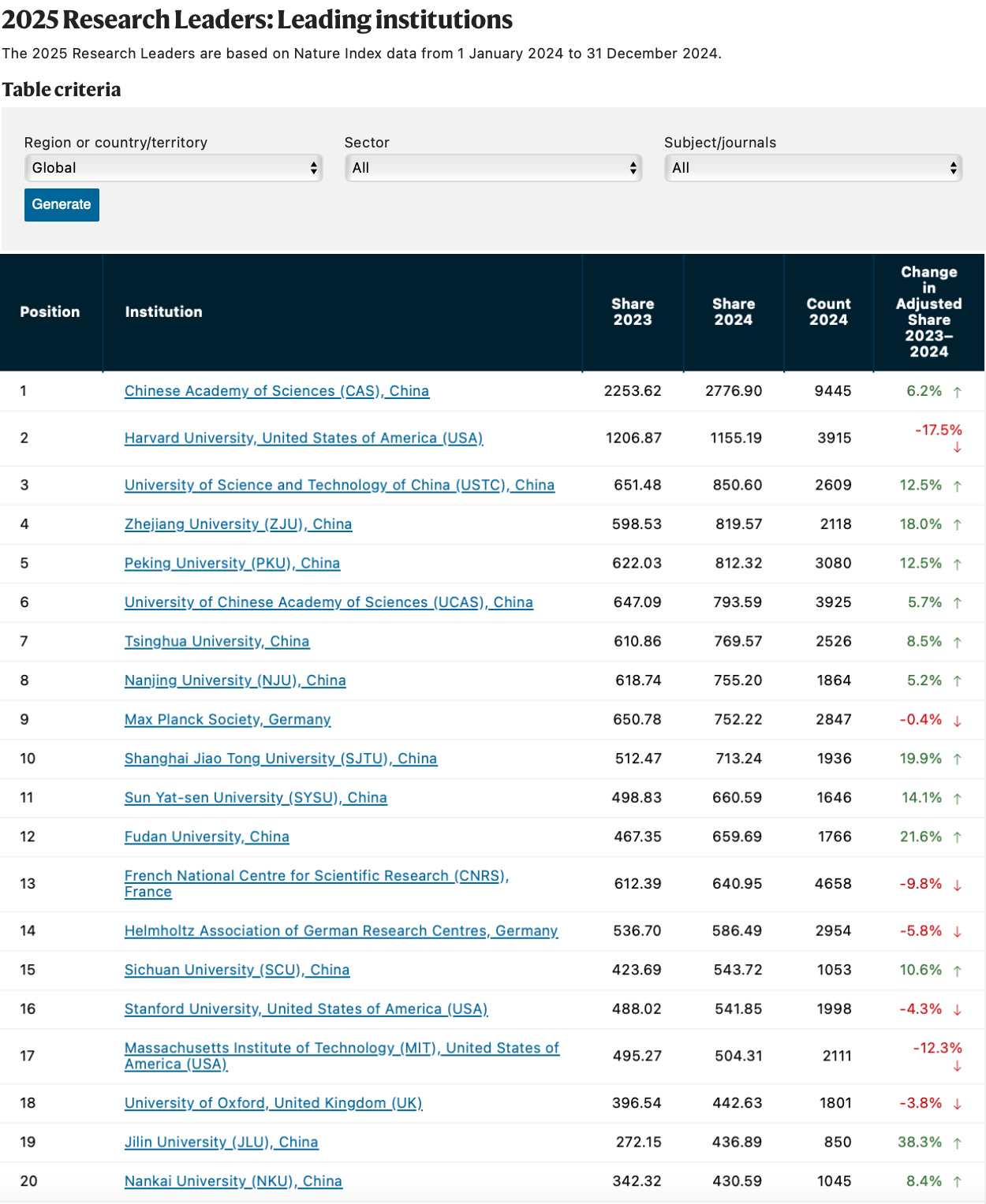Image resolution: width=986 pixels, height=1204 pixels.
Task: Open Fudan University, China link
Action: (207, 837)
